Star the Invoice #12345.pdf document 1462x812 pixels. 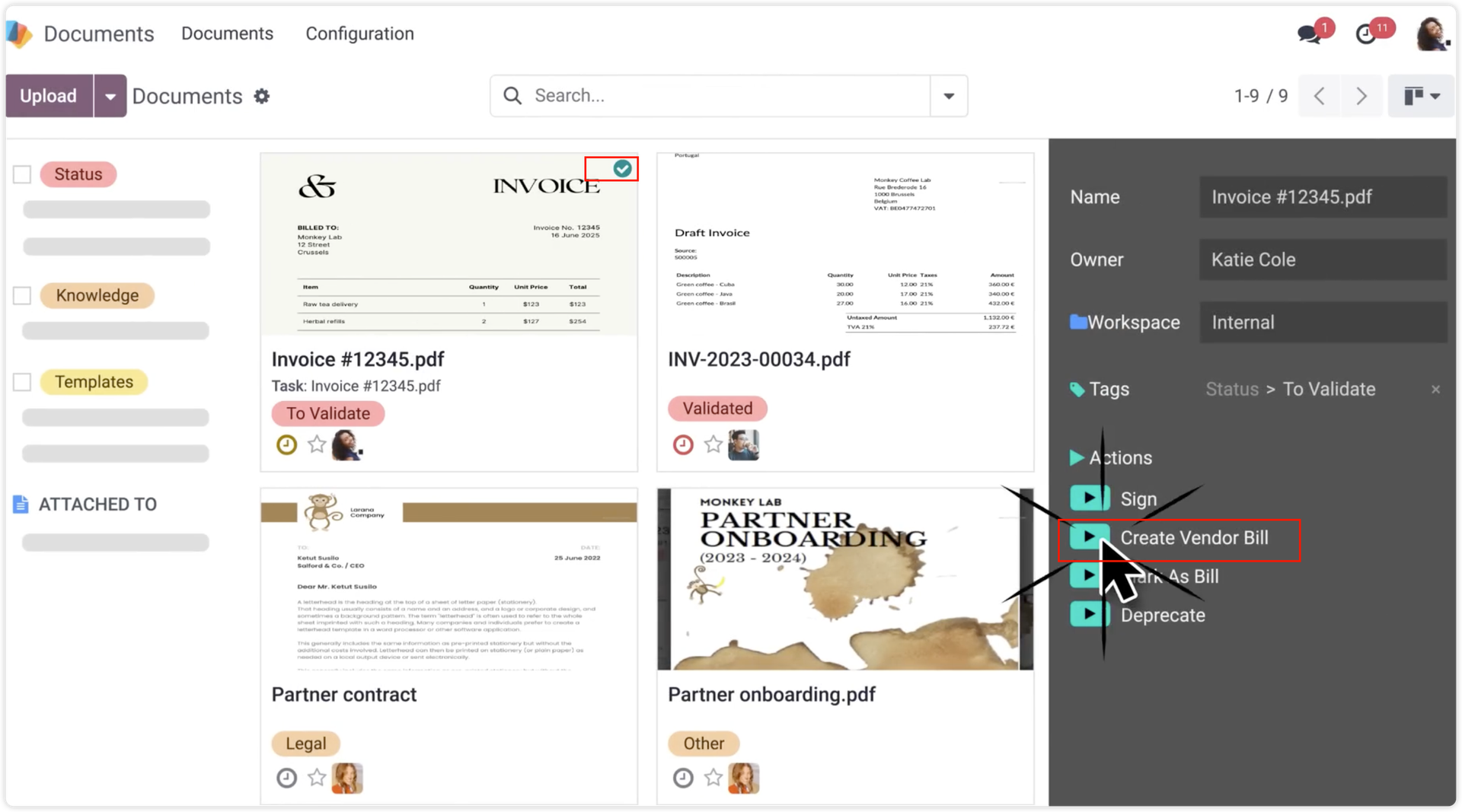[x=317, y=444]
